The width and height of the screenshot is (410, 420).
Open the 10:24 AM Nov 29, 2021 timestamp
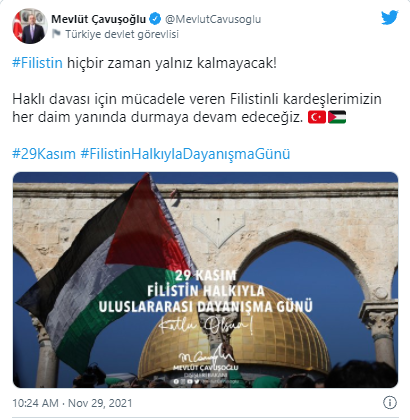pyautogui.click(x=72, y=403)
